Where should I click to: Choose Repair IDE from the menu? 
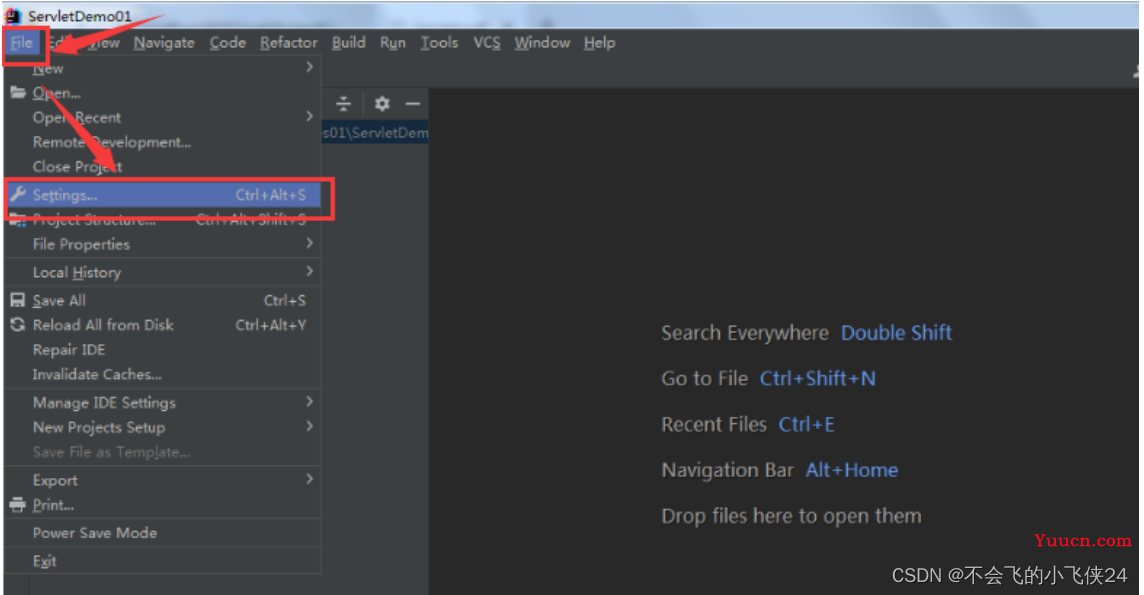68,350
